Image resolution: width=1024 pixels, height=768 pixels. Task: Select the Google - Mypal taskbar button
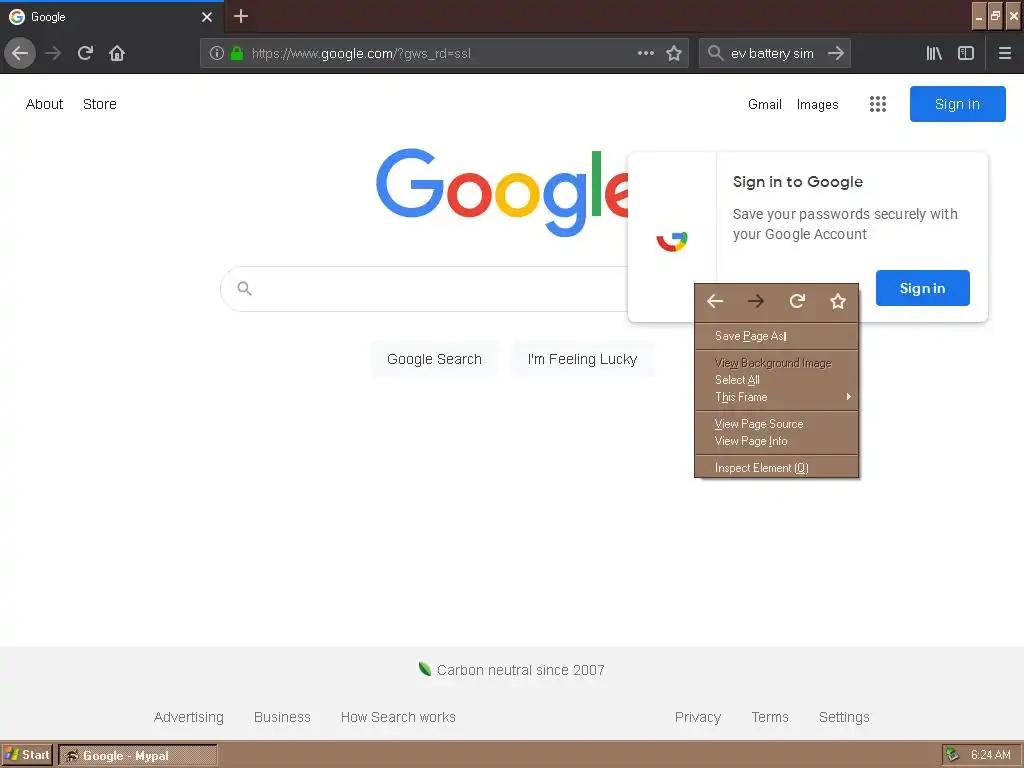138,756
